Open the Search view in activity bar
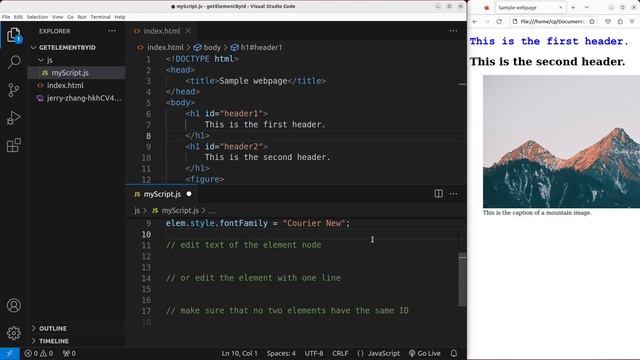 click(14, 62)
